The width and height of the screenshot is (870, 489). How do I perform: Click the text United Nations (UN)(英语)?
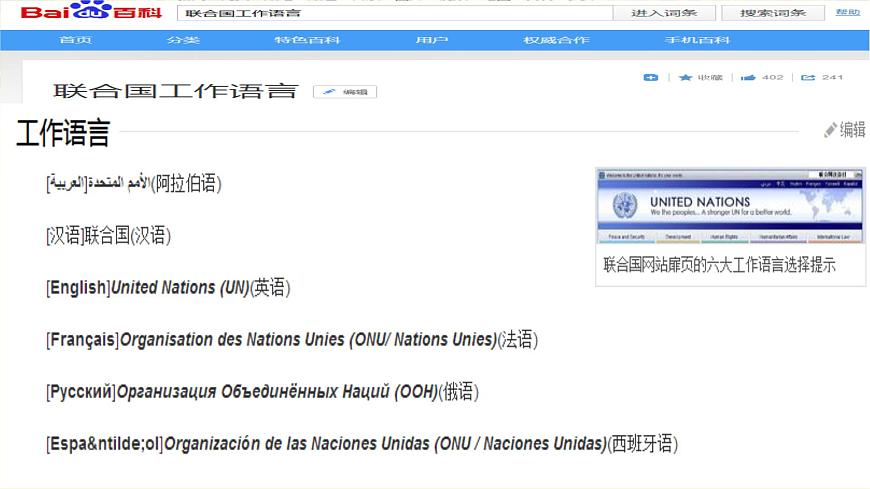[200, 288]
